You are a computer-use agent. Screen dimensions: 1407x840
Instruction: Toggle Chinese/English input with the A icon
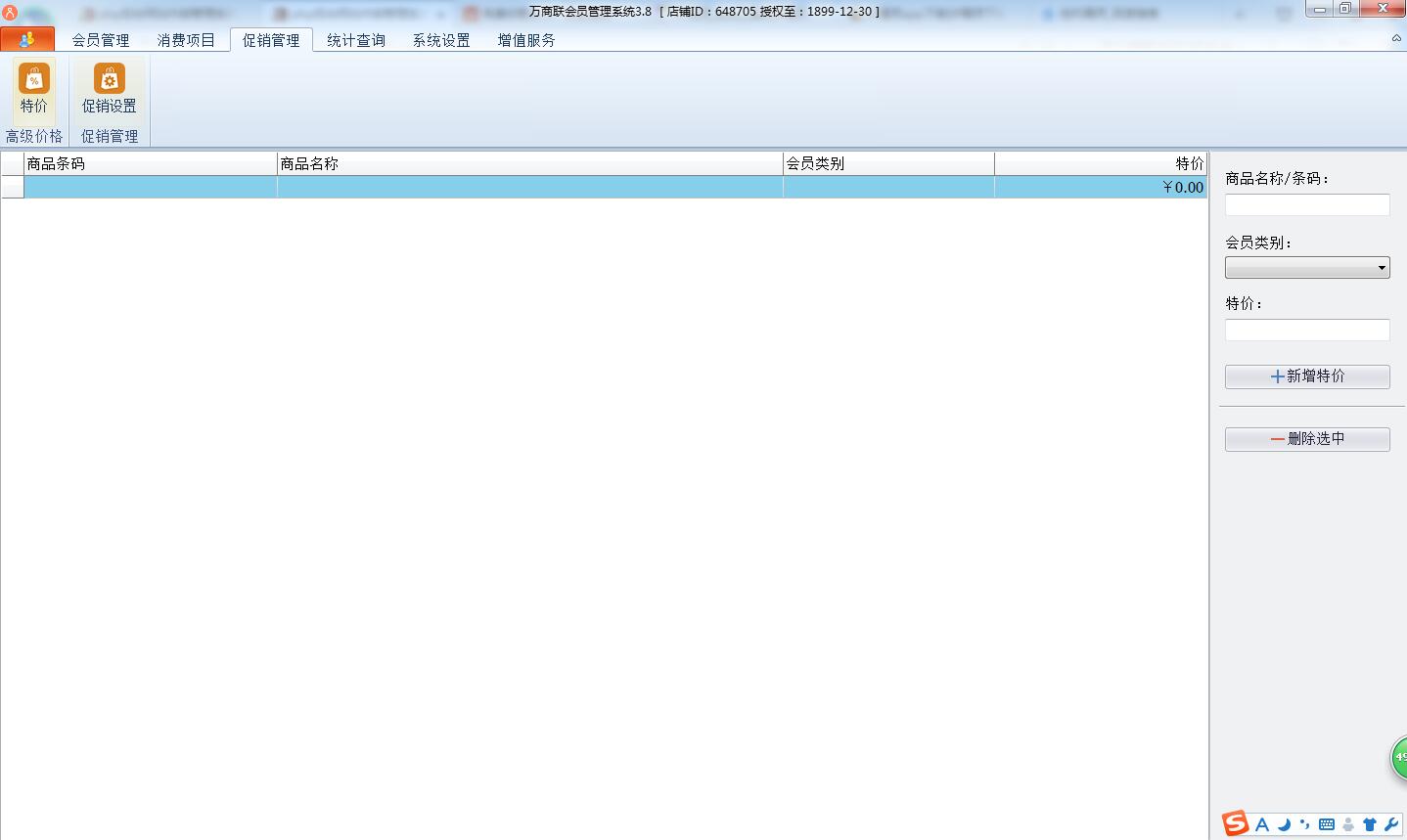[1261, 823]
